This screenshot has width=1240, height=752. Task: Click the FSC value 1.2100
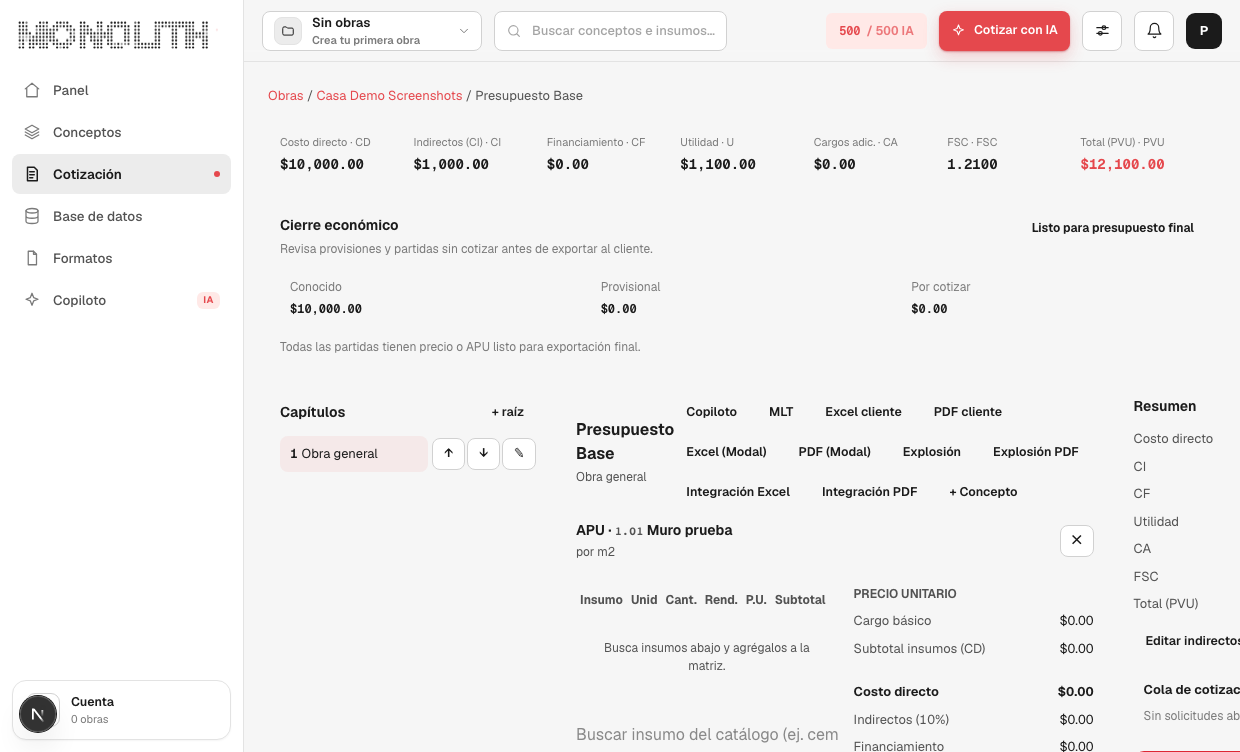pyautogui.click(x=972, y=165)
